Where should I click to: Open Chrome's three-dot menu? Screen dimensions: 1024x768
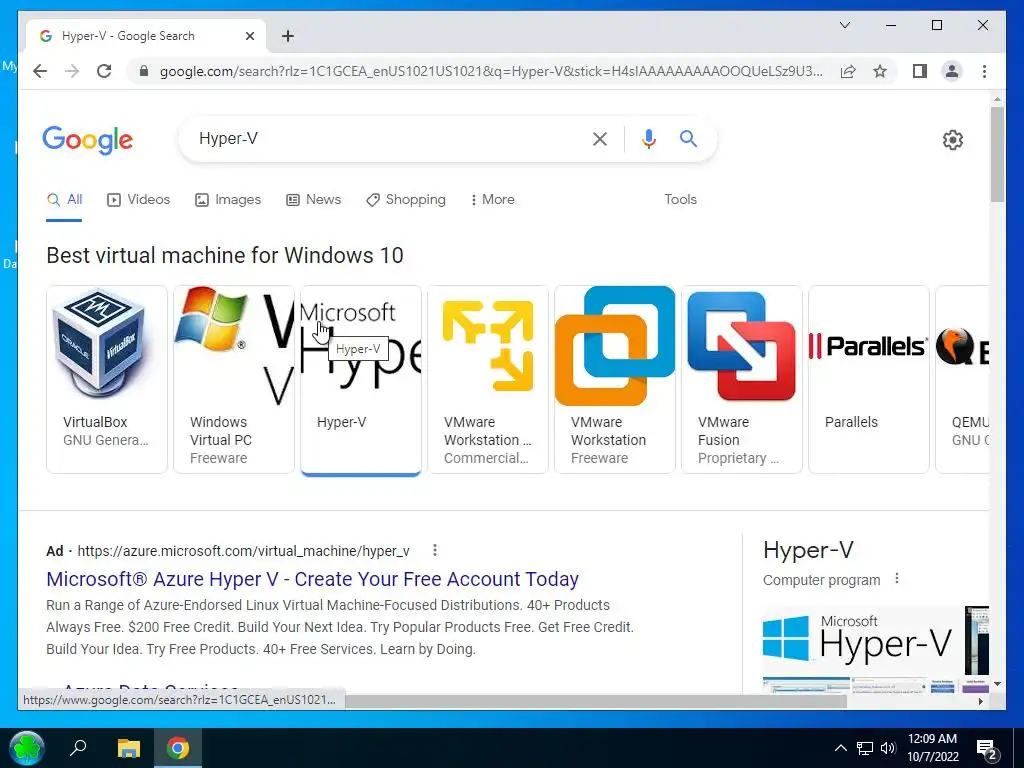coord(984,71)
